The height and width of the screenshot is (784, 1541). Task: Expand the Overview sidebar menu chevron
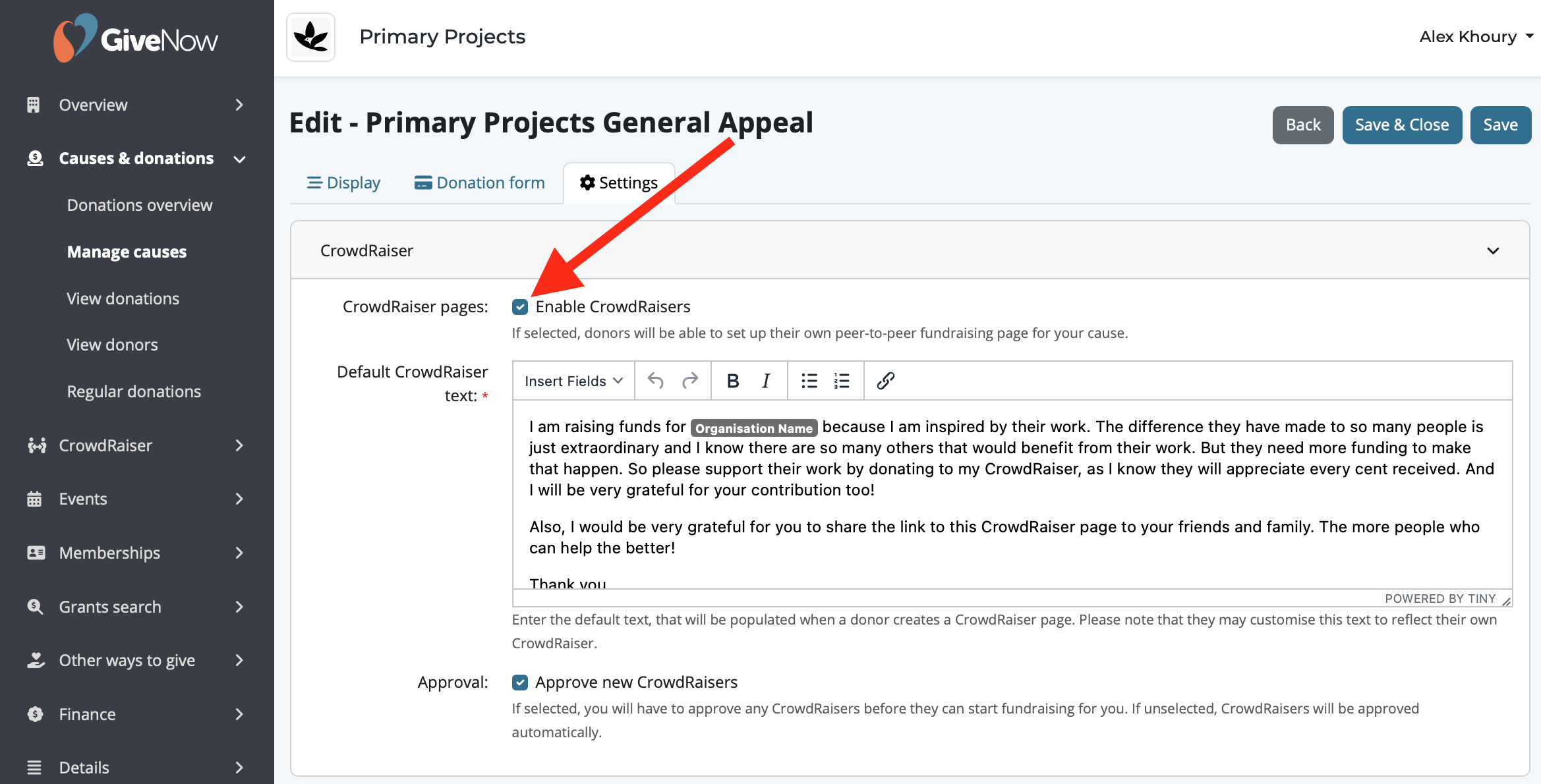pos(239,105)
